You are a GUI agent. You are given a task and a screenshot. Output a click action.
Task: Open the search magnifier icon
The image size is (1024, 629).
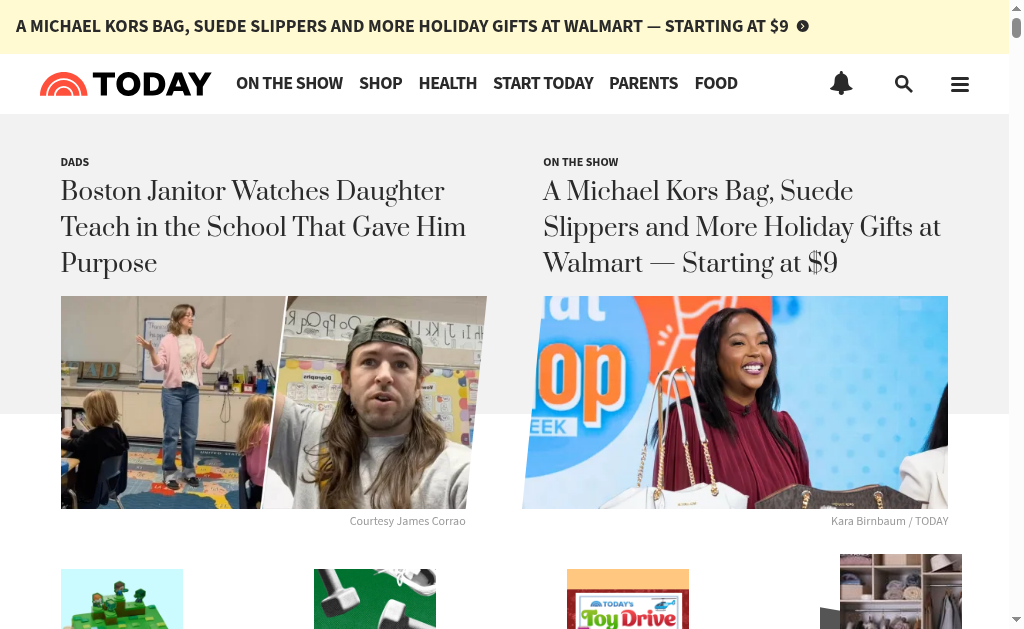(903, 84)
